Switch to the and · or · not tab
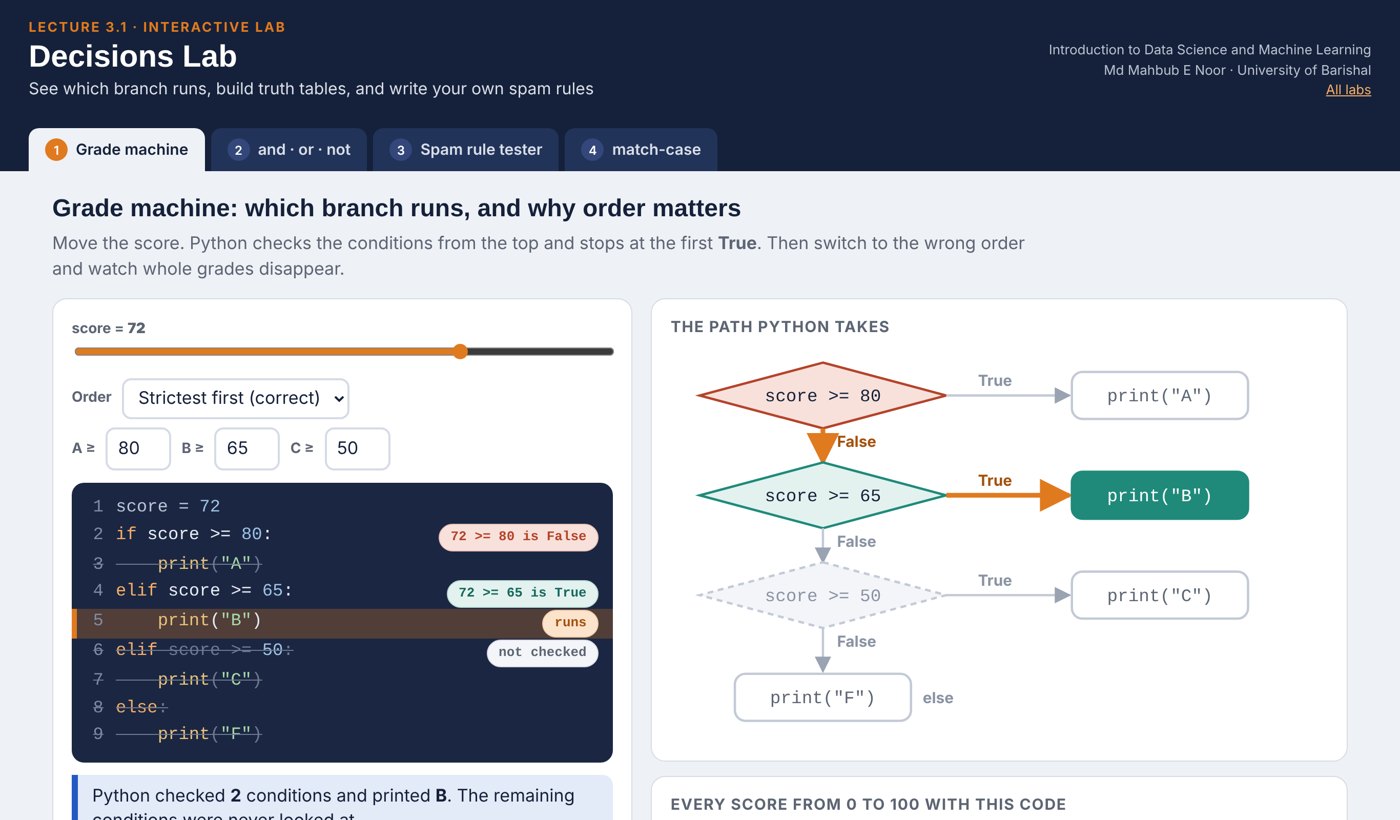Viewport: 1400px width, 820px height. (289, 150)
